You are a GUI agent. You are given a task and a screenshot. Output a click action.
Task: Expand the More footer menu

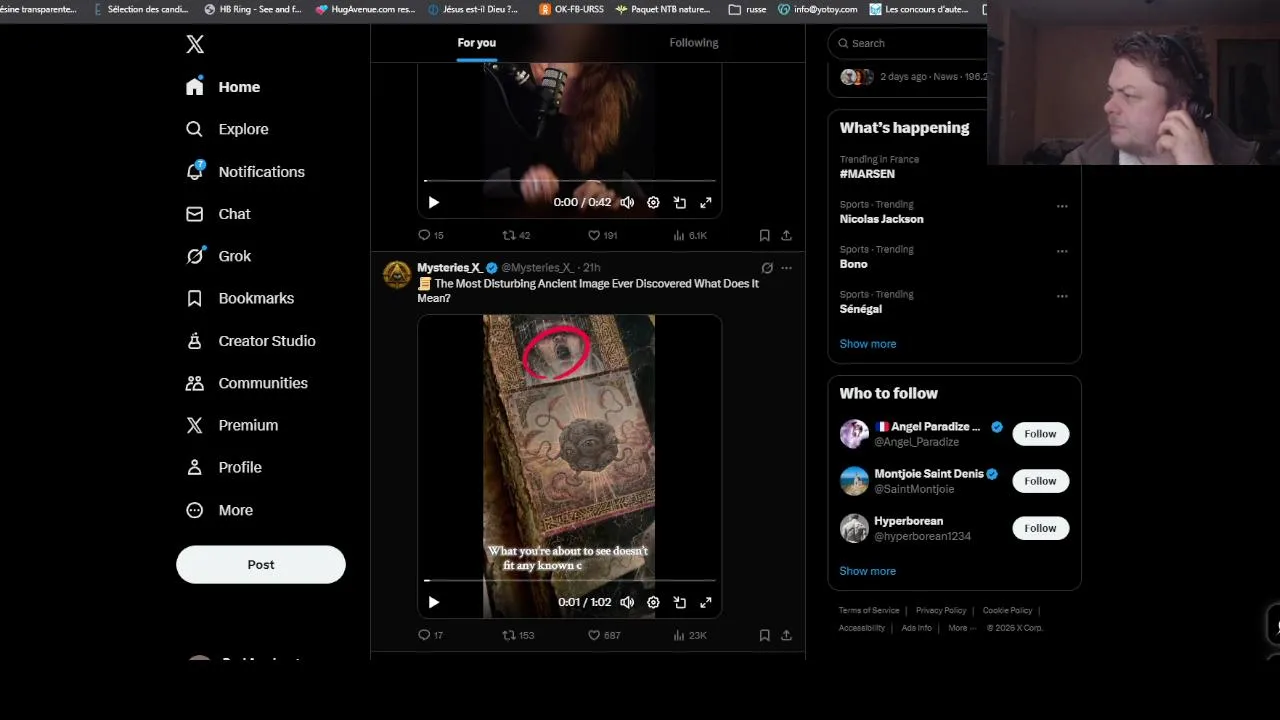click(x=961, y=628)
